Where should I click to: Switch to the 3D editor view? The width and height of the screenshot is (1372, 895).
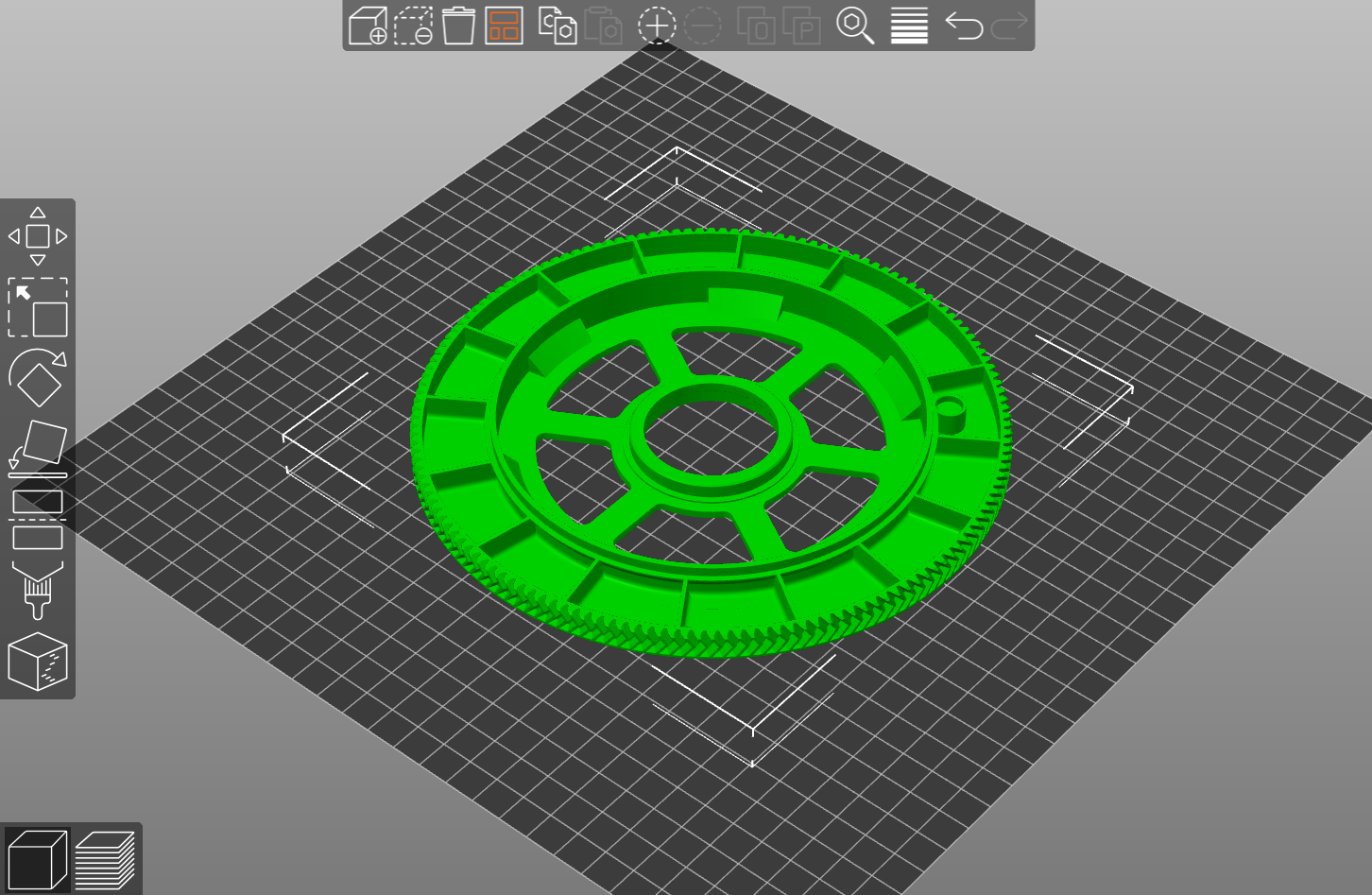pyautogui.click(x=37, y=860)
